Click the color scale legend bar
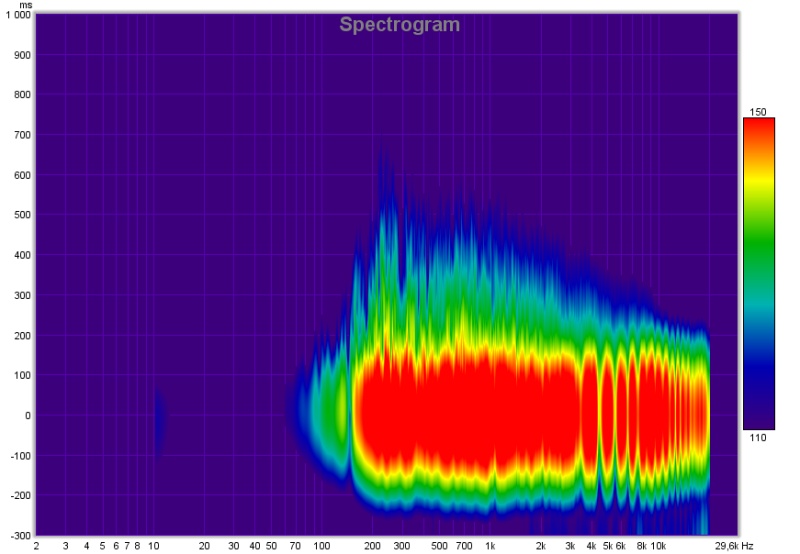This screenshot has width=800, height=554. click(759, 273)
